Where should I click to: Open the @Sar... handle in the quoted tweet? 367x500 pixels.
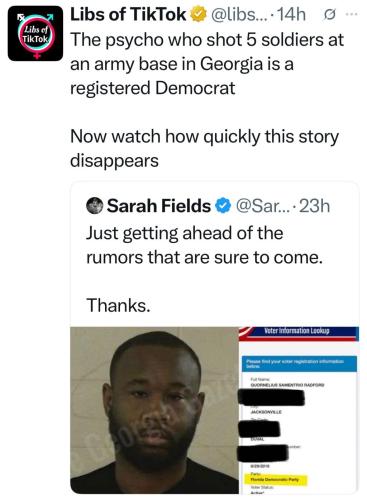click(263, 206)
